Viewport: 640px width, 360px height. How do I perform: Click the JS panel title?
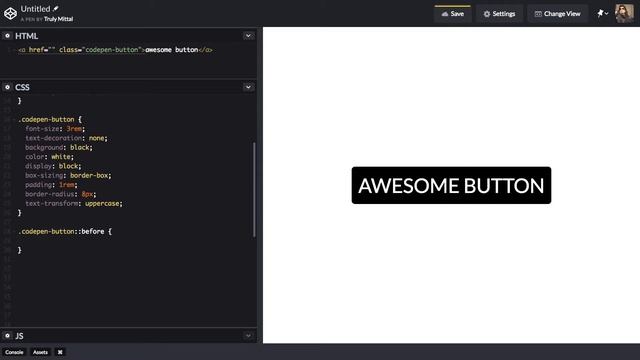[19, 336]
